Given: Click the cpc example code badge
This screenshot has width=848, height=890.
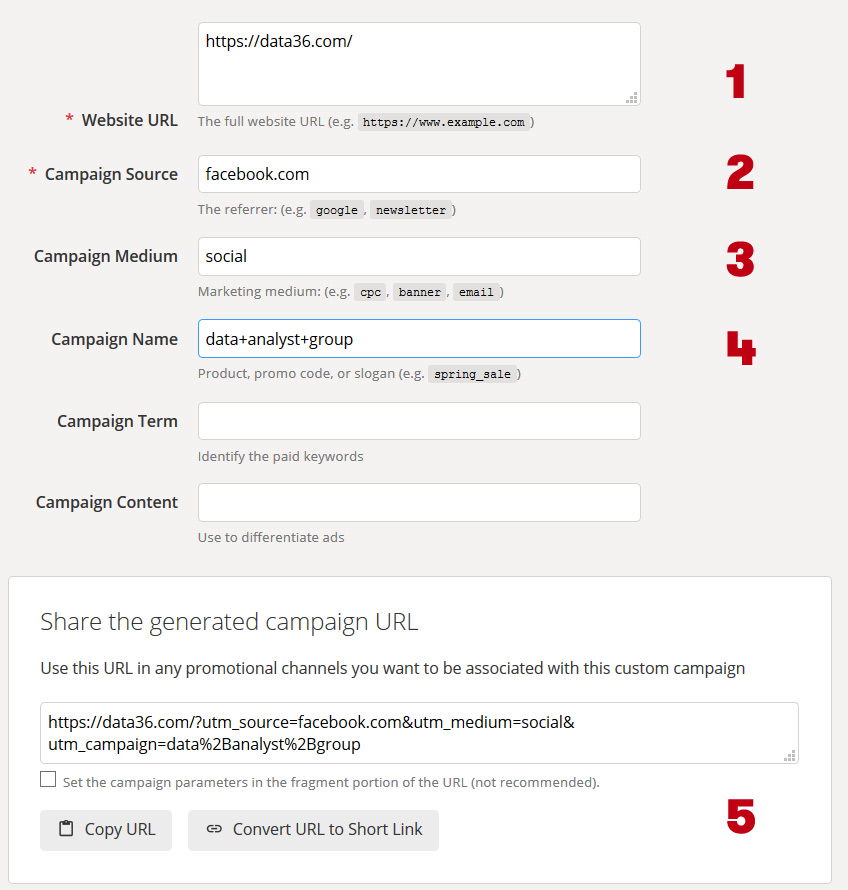Looking at the screenshot, I should pos(370,292).
